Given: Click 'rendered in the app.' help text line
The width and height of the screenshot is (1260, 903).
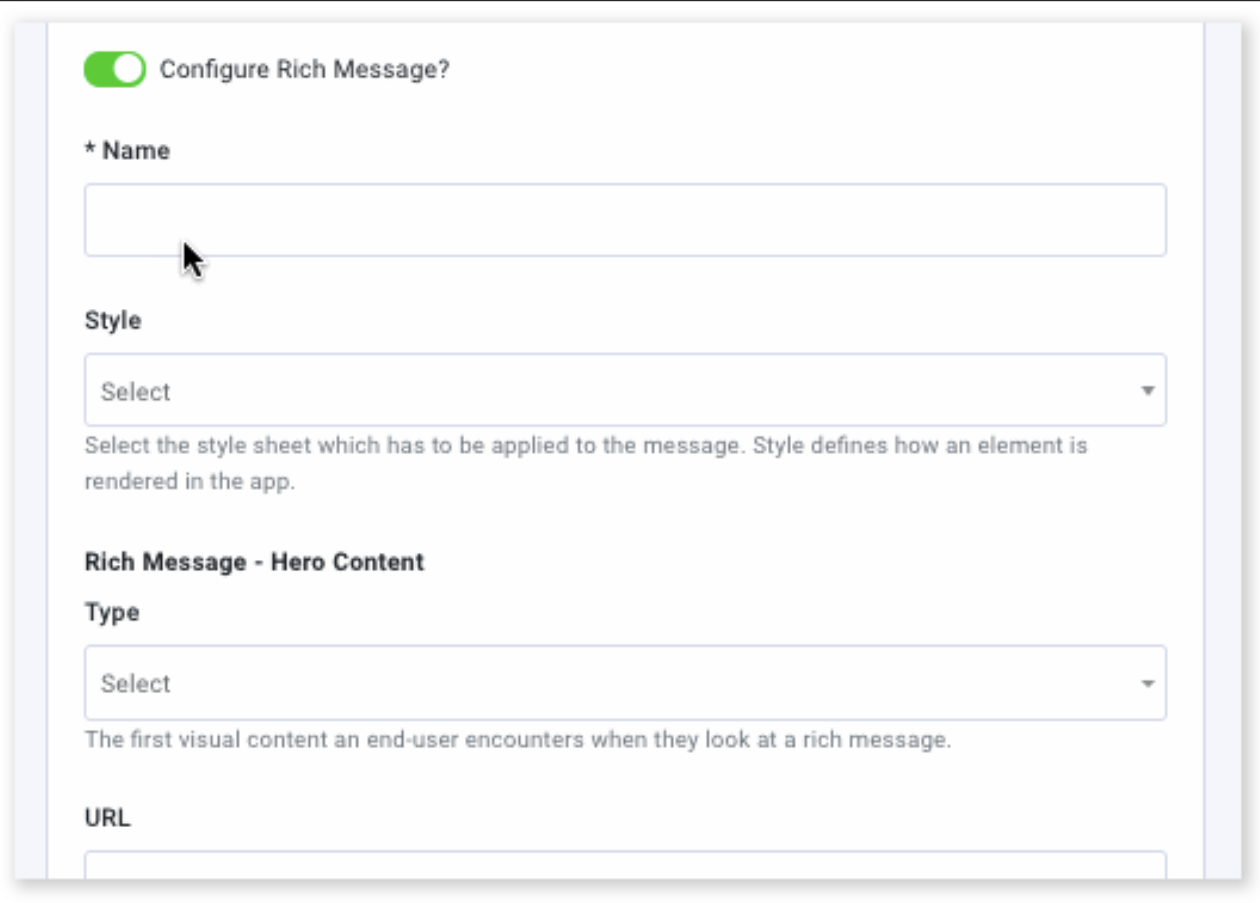Looking at the screenshot, I should 190,481.
